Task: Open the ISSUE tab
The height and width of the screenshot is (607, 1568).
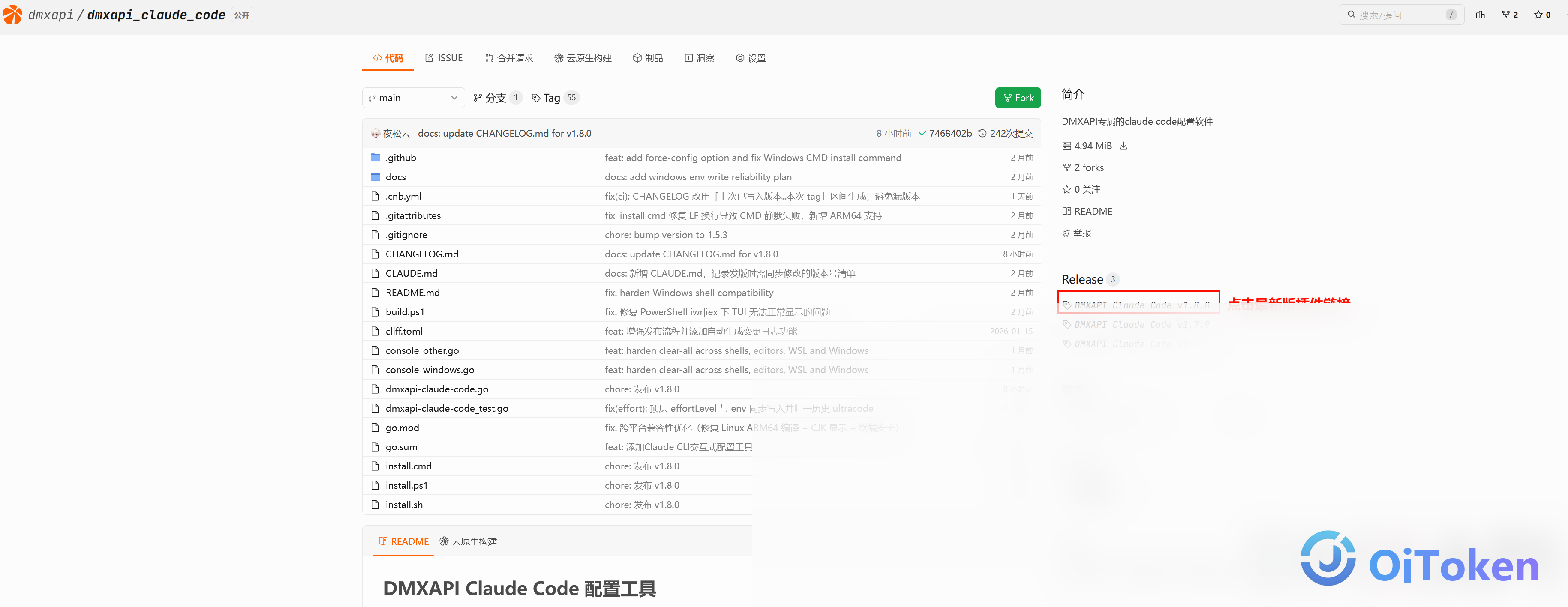Action: (443, 58)
